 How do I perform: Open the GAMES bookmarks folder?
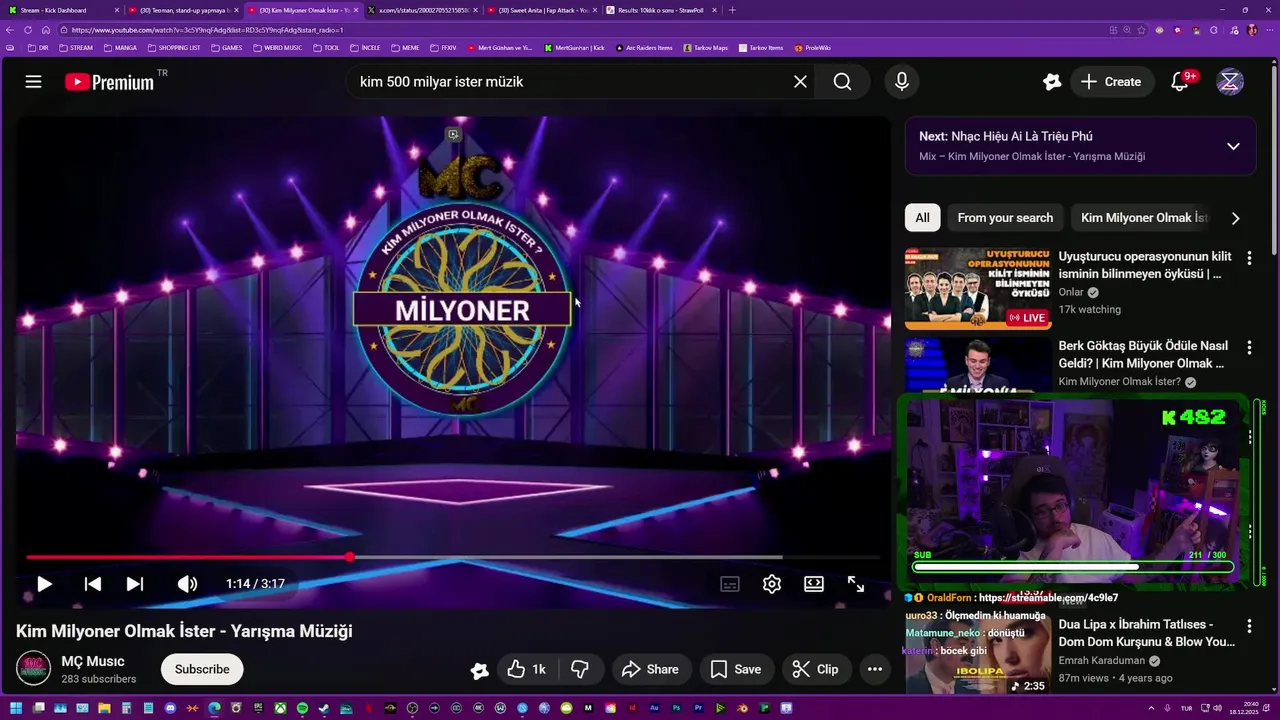tap(226, 47)
